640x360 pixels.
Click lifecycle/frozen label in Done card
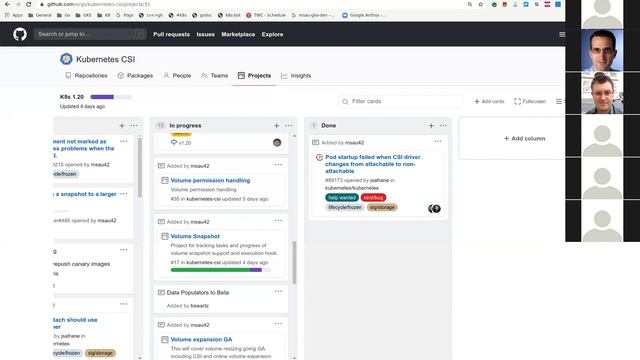(345, 207)
